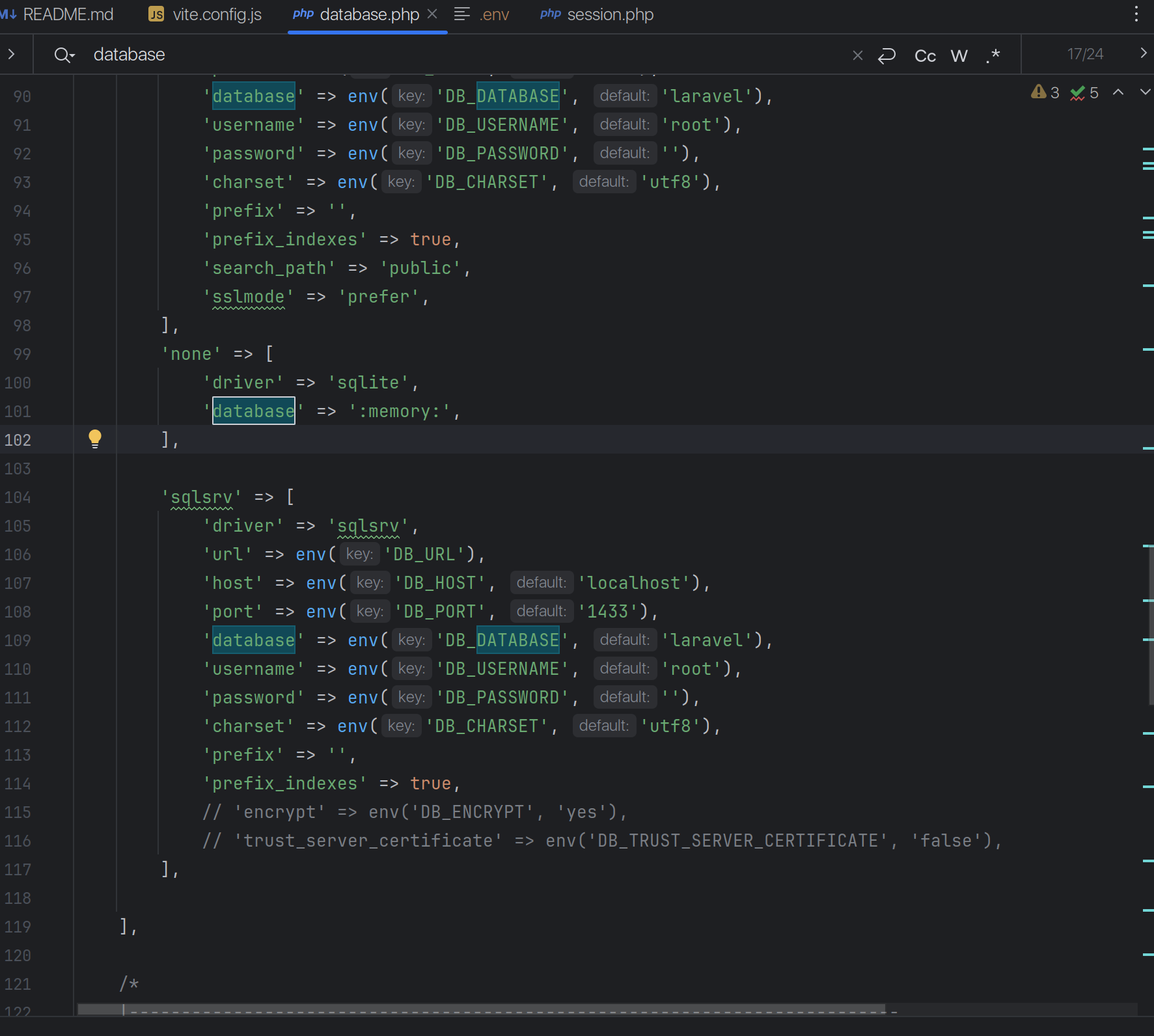The height and width of the screenshot is (1036, 1154).
Task: Click 'sqlsrv' array key on line 104
Action: (x=202, y=497)
